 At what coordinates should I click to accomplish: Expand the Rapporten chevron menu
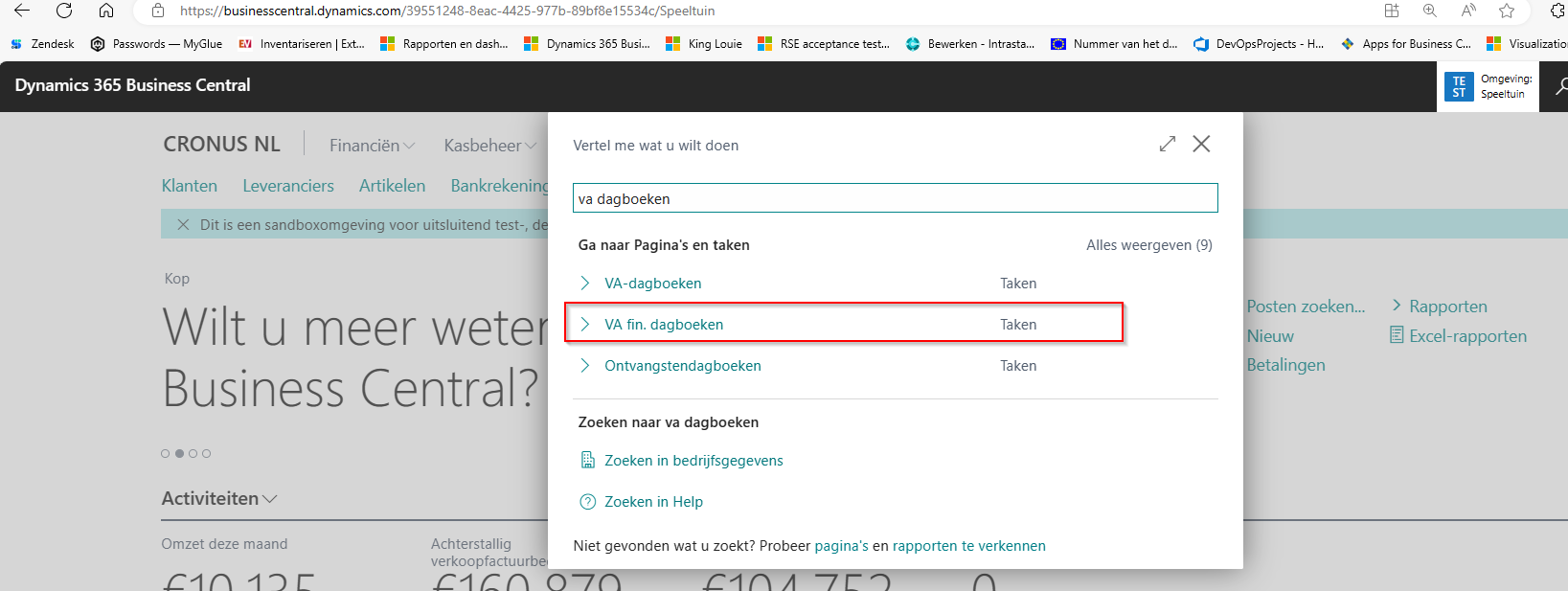click(x=1397, y=306)
